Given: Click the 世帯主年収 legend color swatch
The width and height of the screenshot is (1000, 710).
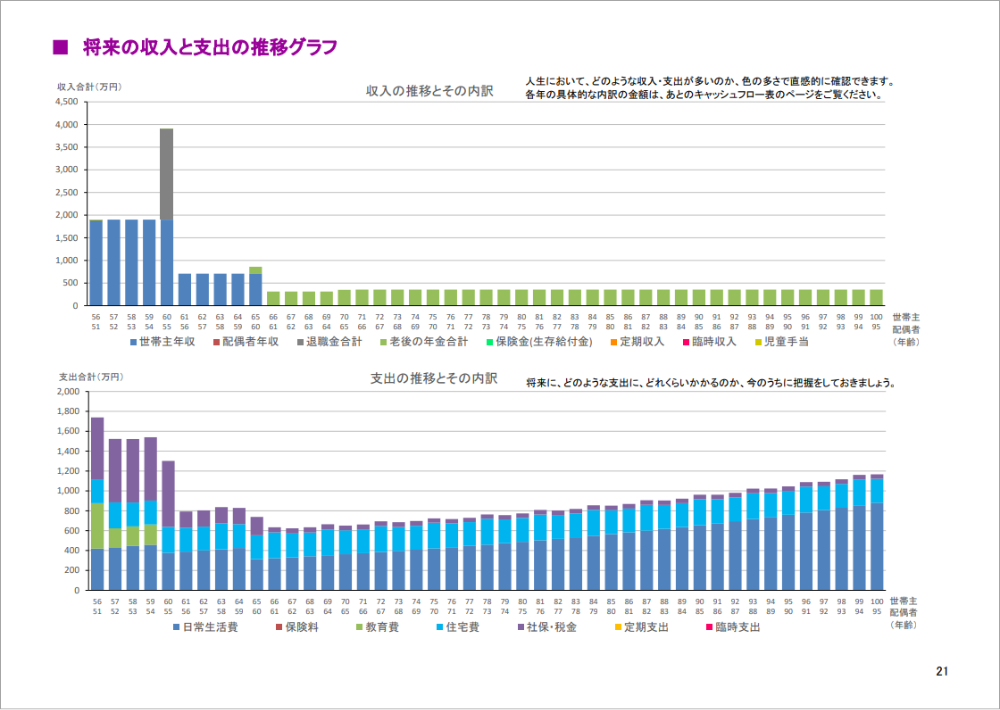Looking at the screenshot, I should 133,342.
